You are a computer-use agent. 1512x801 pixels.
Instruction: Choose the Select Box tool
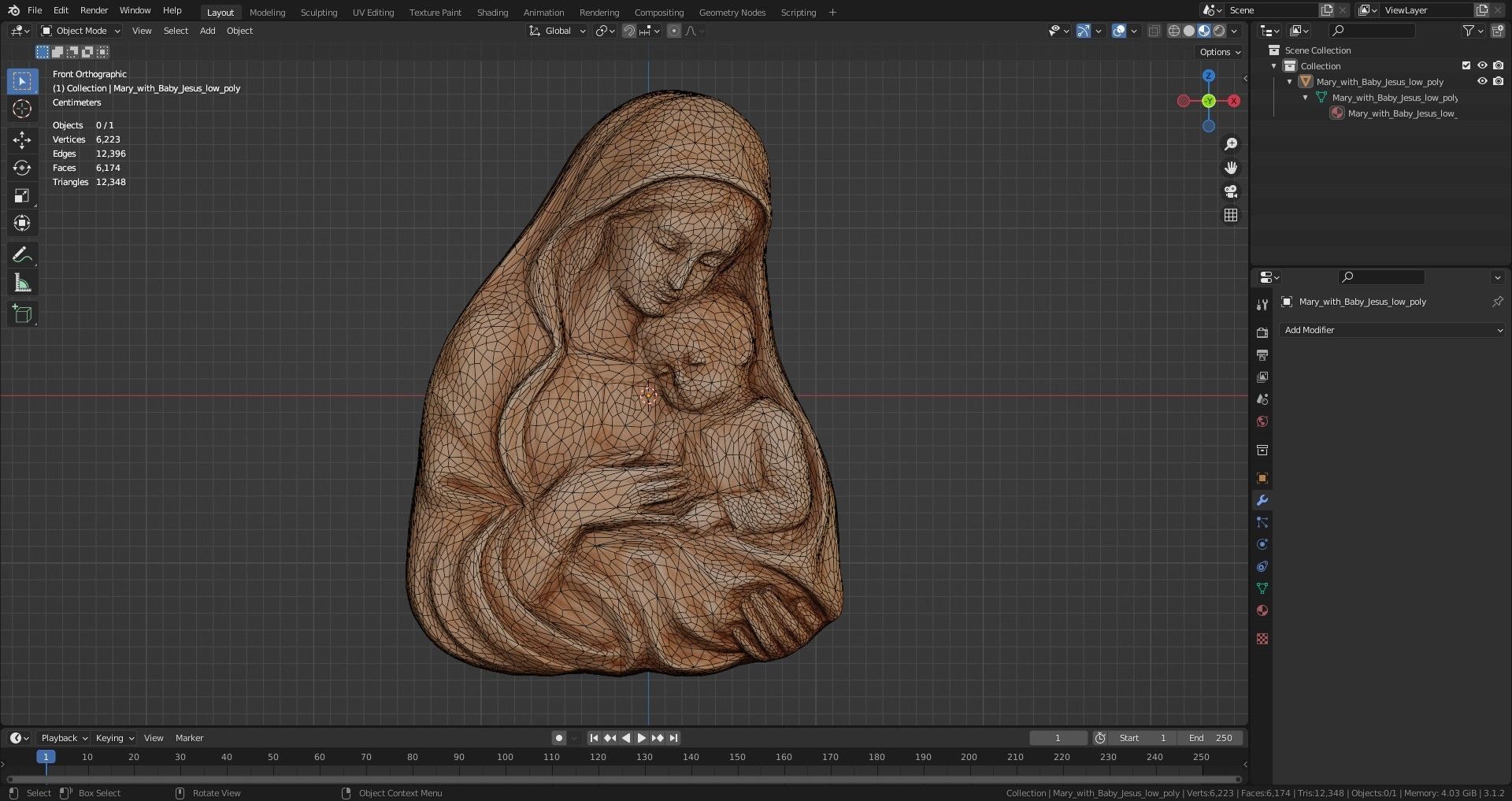pyautogui.click(x=22, y=81)
